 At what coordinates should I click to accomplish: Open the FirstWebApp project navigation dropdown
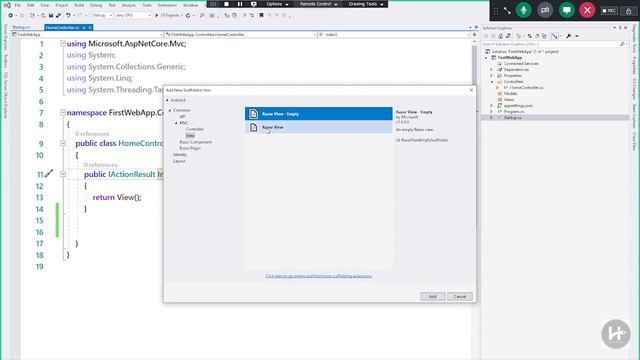pos(87,35)
